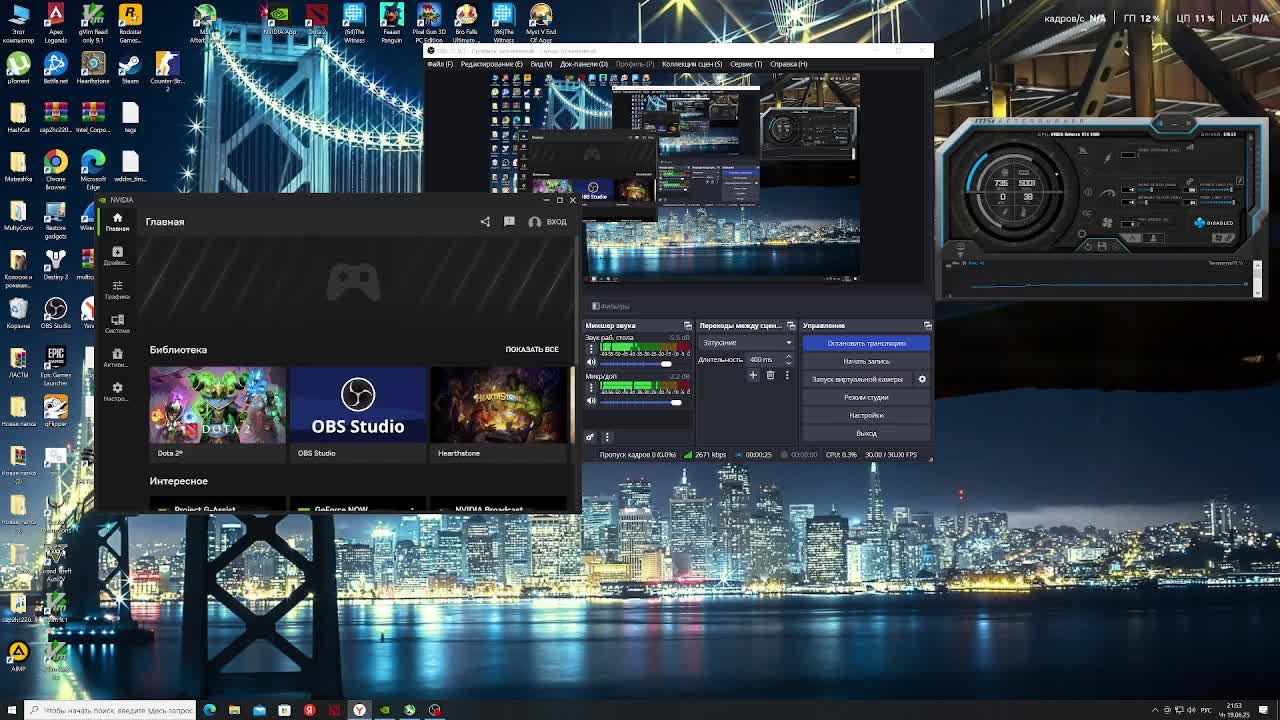Click Настройки button in OBS controls
Image resolution: width=1280 pixels, height=720 pixels.
coord(866,415)
